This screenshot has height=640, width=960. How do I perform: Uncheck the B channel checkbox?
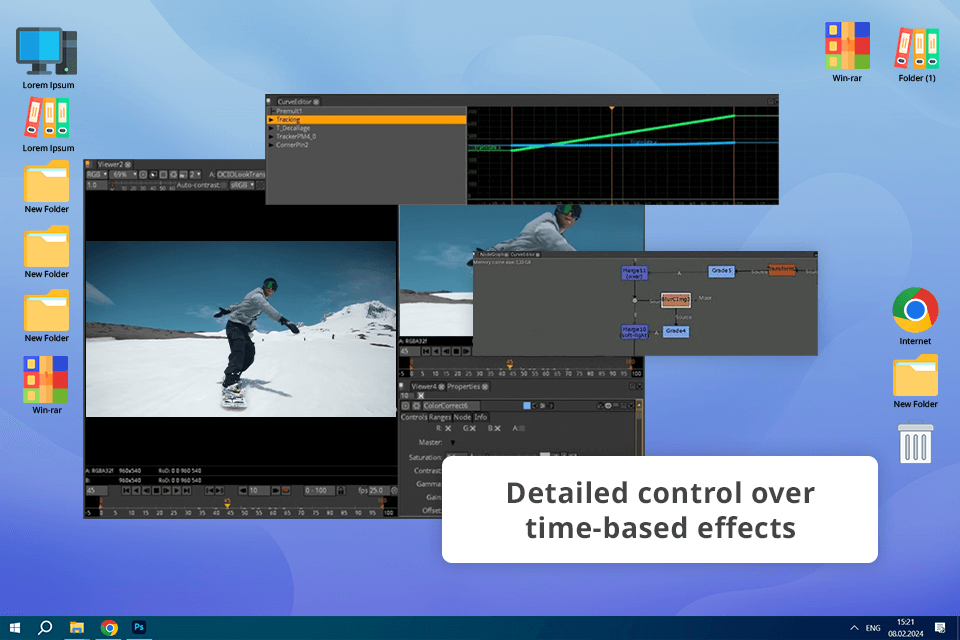(497, 429)
